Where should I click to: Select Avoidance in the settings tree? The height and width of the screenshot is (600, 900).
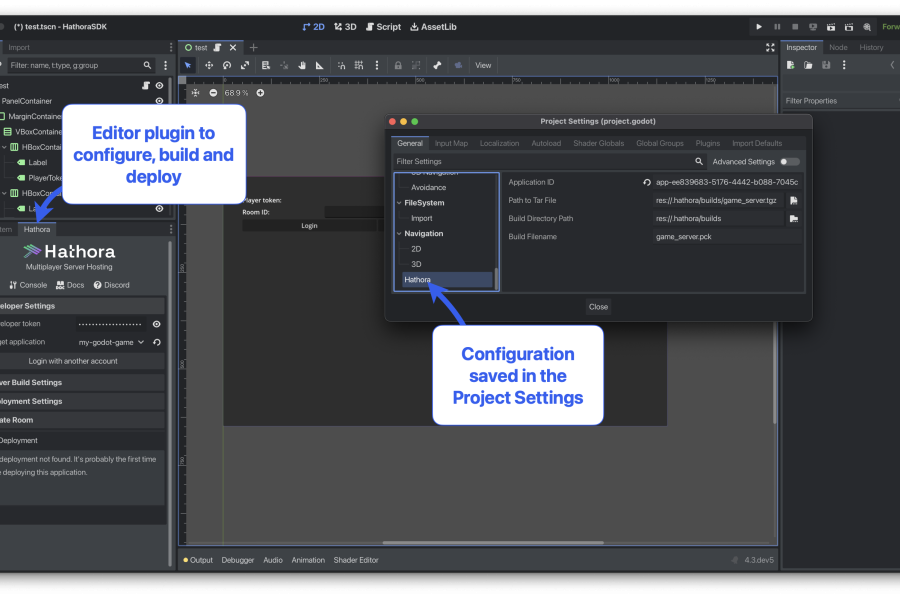click(x=428, y=188)
